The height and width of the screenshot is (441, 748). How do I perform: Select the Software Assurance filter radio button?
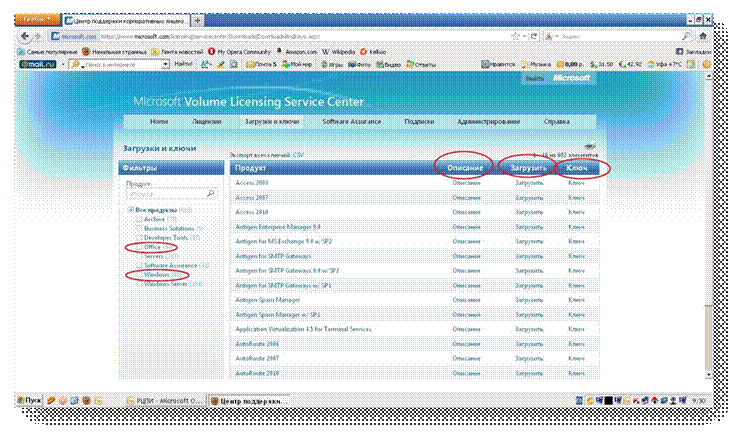(139, 265)
